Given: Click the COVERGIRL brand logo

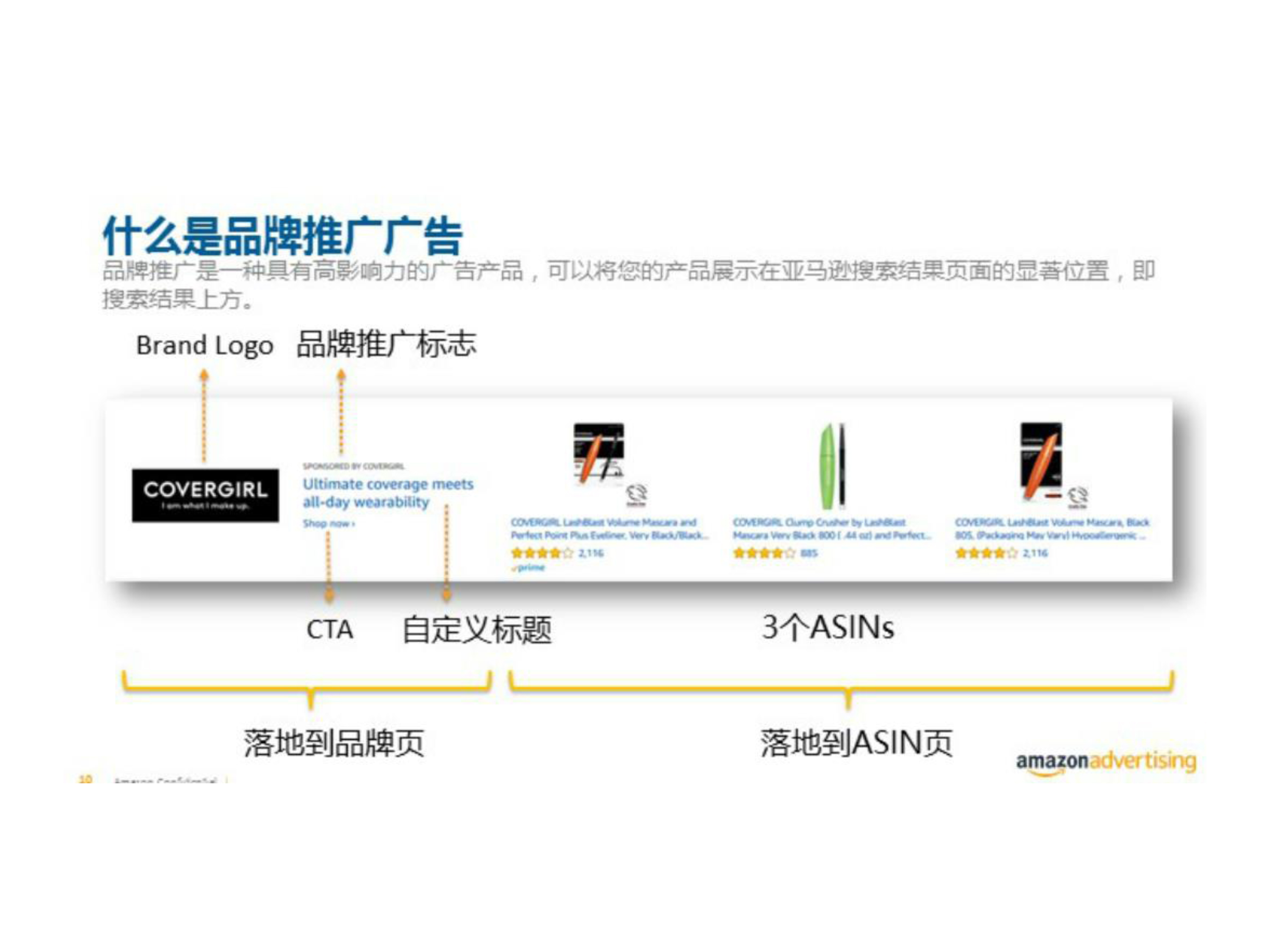Looking at the screenshot, I should (x=206, y=495).
